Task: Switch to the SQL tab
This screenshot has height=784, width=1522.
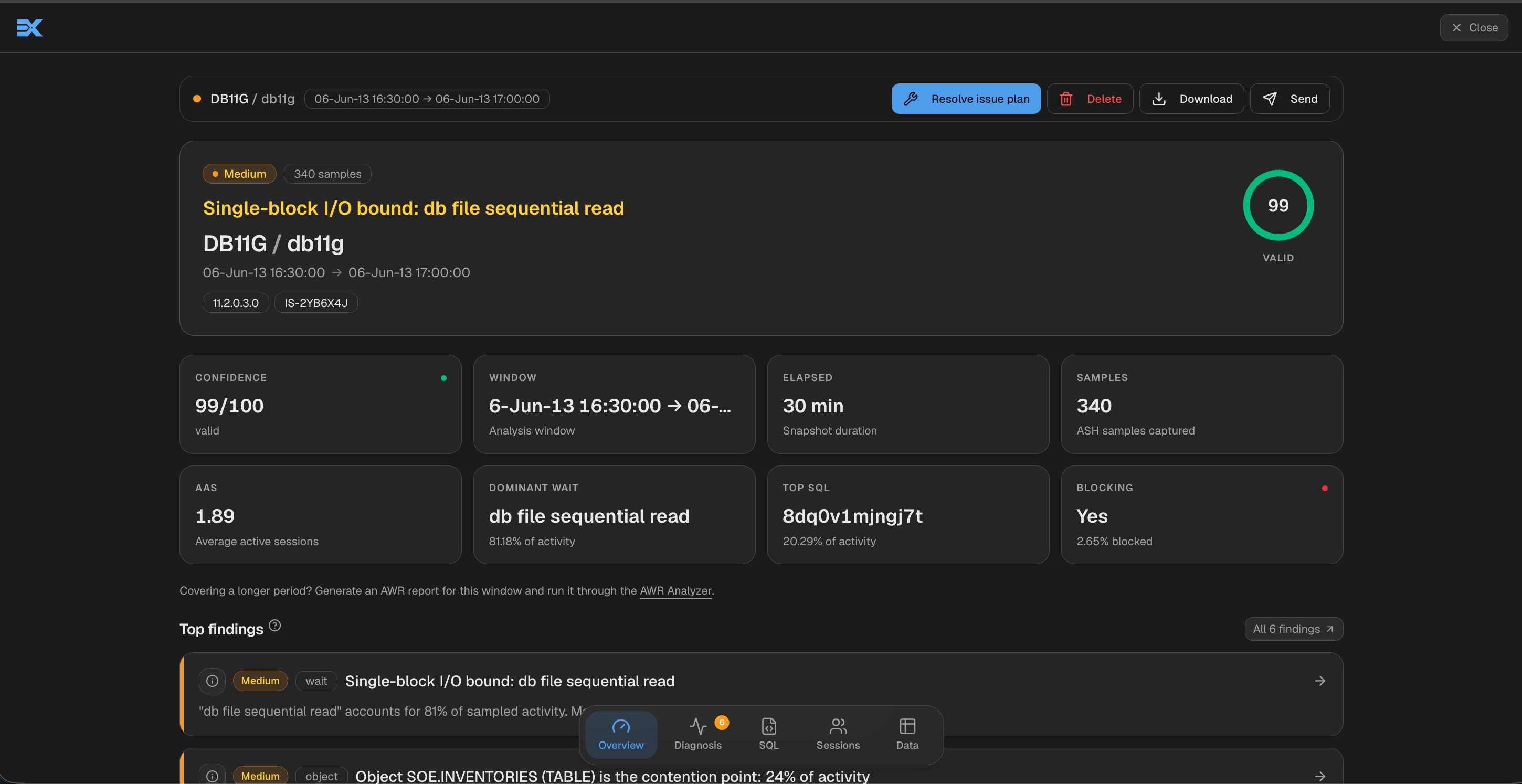Action: 769,734
